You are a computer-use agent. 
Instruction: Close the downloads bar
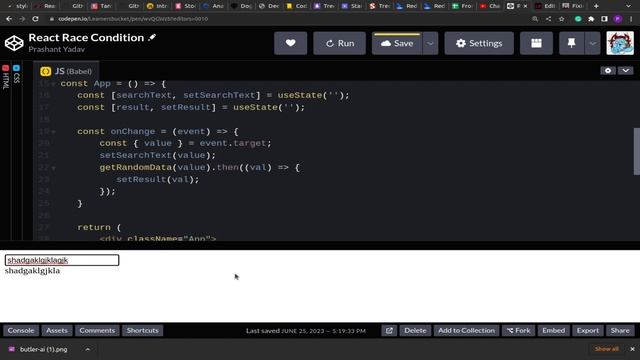pos(632,349)
